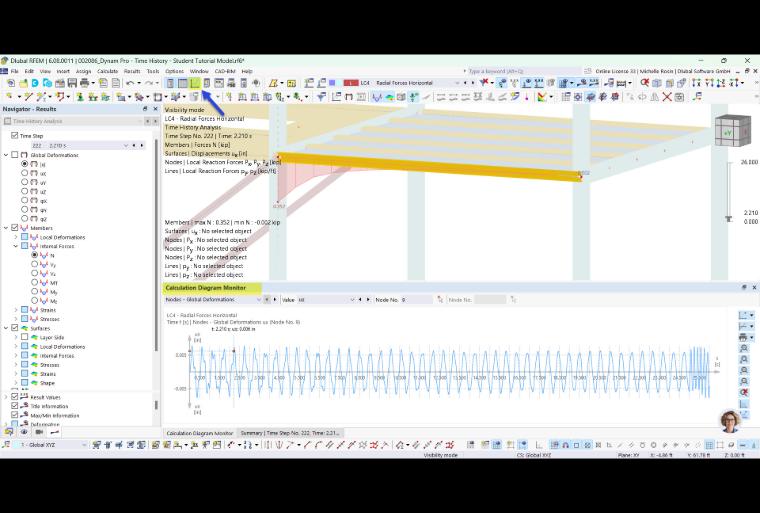Expand the Local Deformations node under Members
The height and width of the screenshot is (513, 760).
(x=16, y=237)
